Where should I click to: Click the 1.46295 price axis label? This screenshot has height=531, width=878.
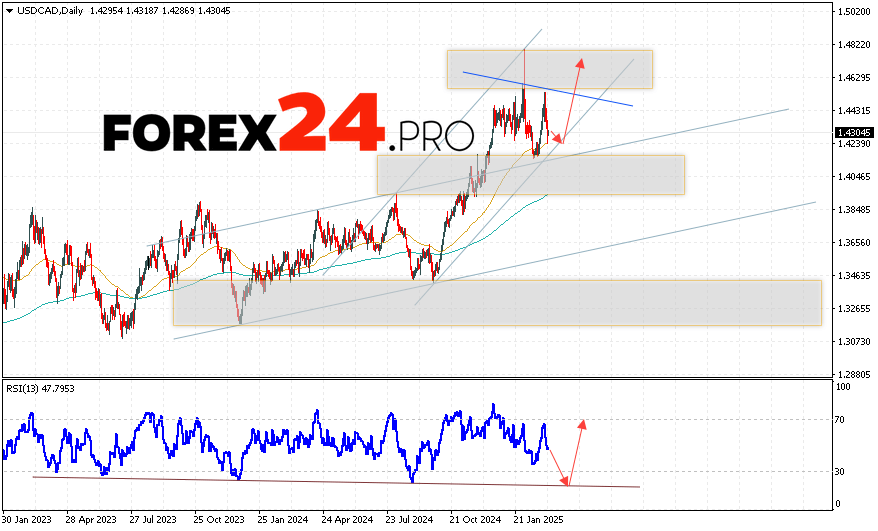tap(853, 77)
